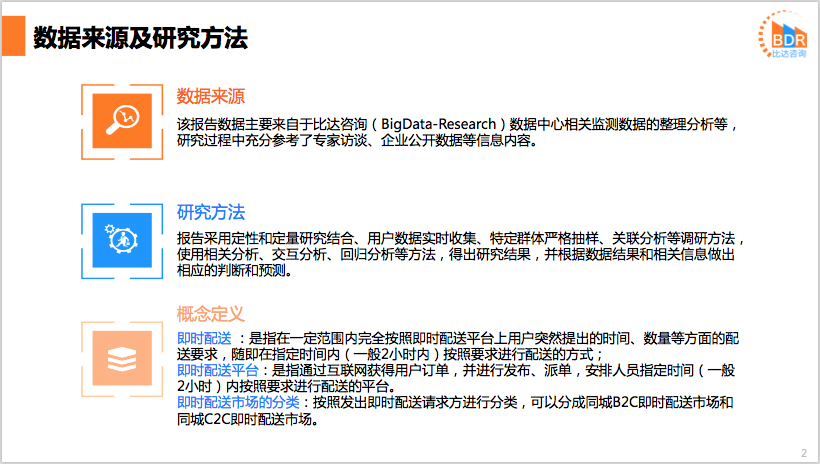Image resolution: width=820 pixels, height=464 pixels.
Task: Click the blue gear research method icon
Action: pyautogui.click(x=122, y=240)
